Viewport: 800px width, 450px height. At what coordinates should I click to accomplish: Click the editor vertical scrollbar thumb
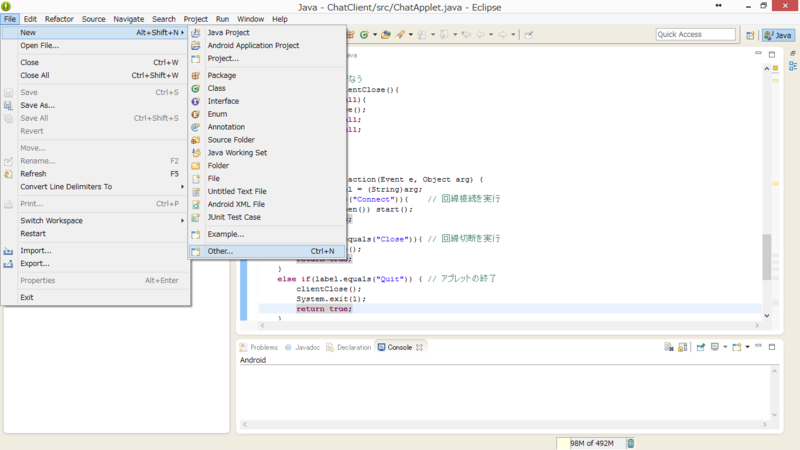point(766,257)
